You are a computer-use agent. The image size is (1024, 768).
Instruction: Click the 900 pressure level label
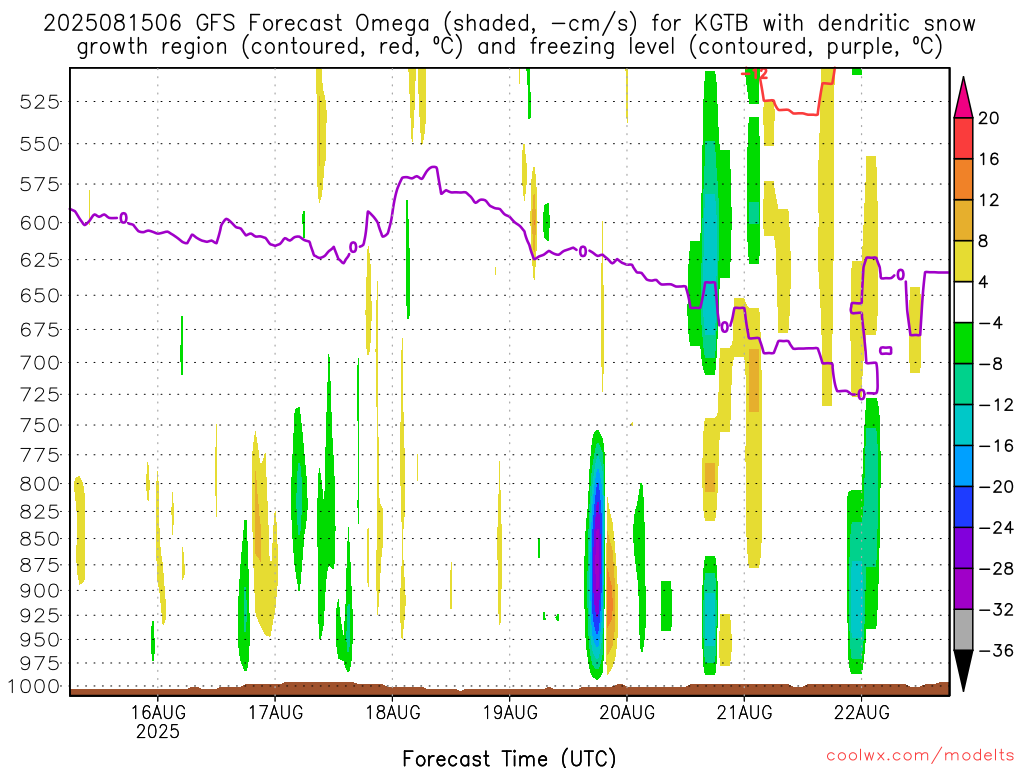coord(39,590)
